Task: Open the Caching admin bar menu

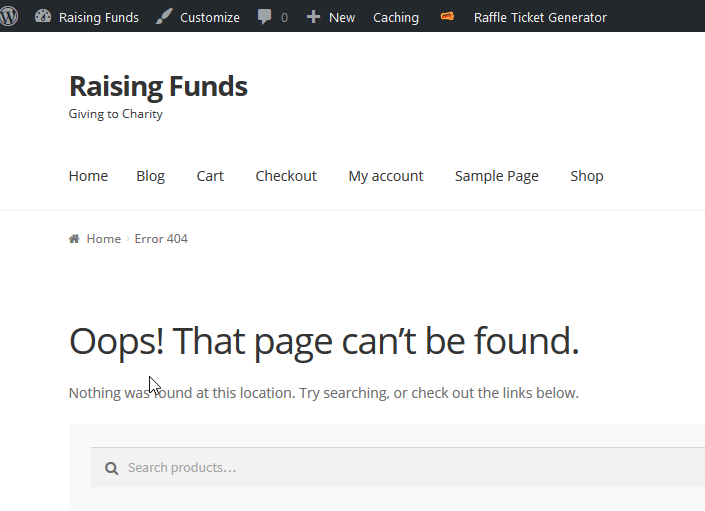Action: [396, 17]
